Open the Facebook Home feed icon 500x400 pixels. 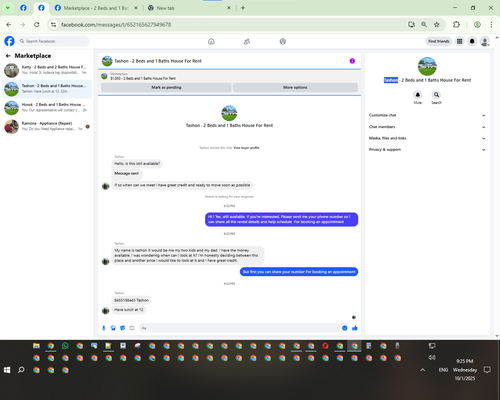(x=211, y=41)
